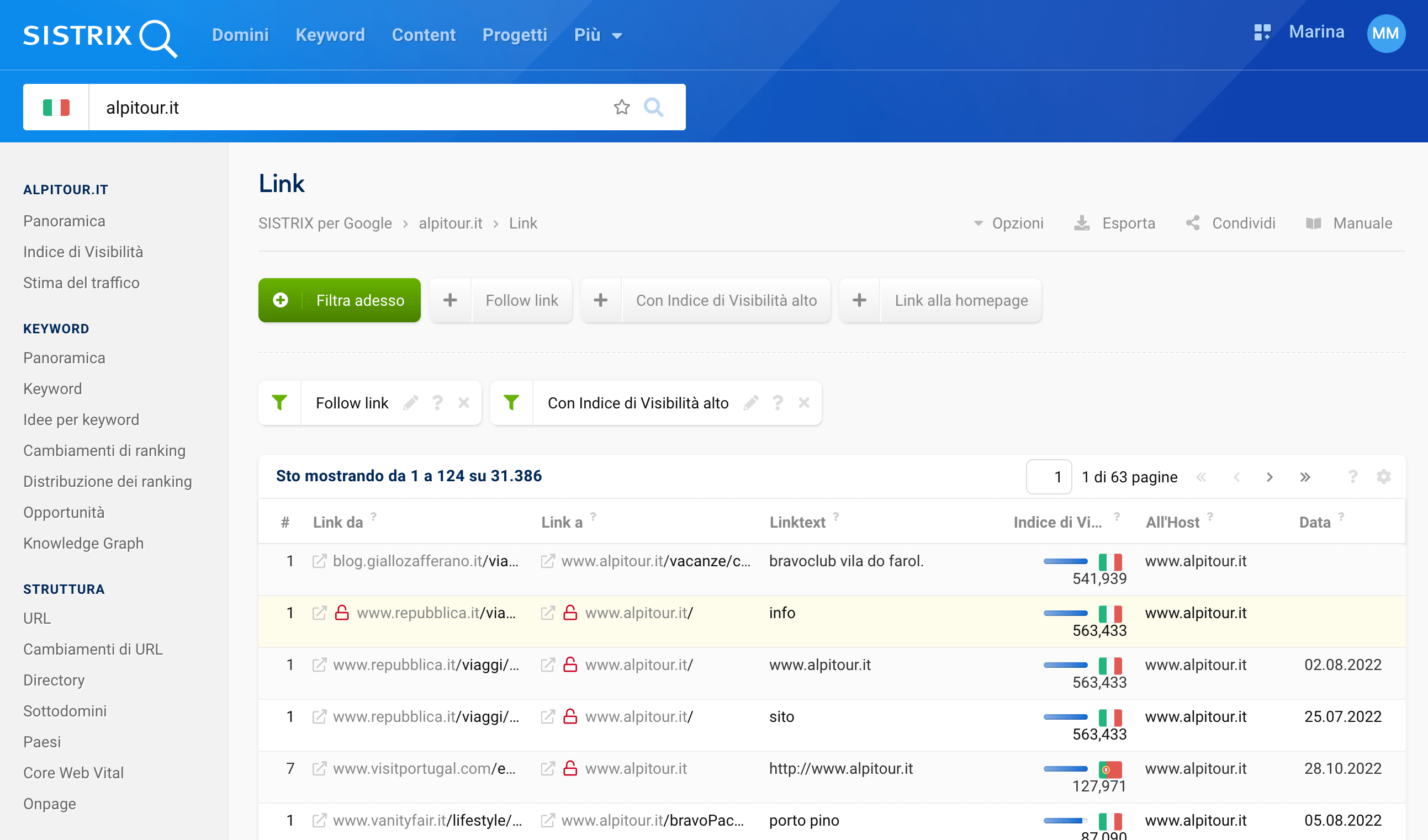Click the Onpage sidebar item
The width and height of the screenshot is (1428, 840).
(50, 804)
